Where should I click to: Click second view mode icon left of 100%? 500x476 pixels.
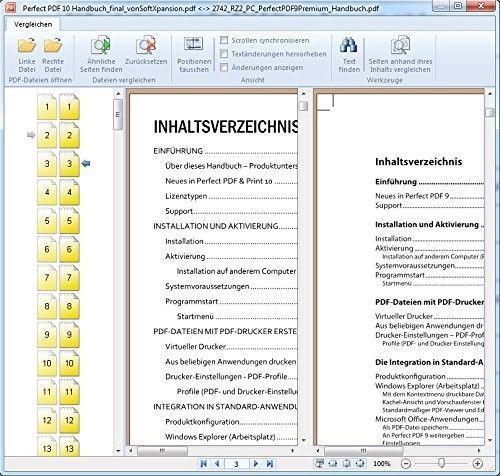(x=333, y=463)
